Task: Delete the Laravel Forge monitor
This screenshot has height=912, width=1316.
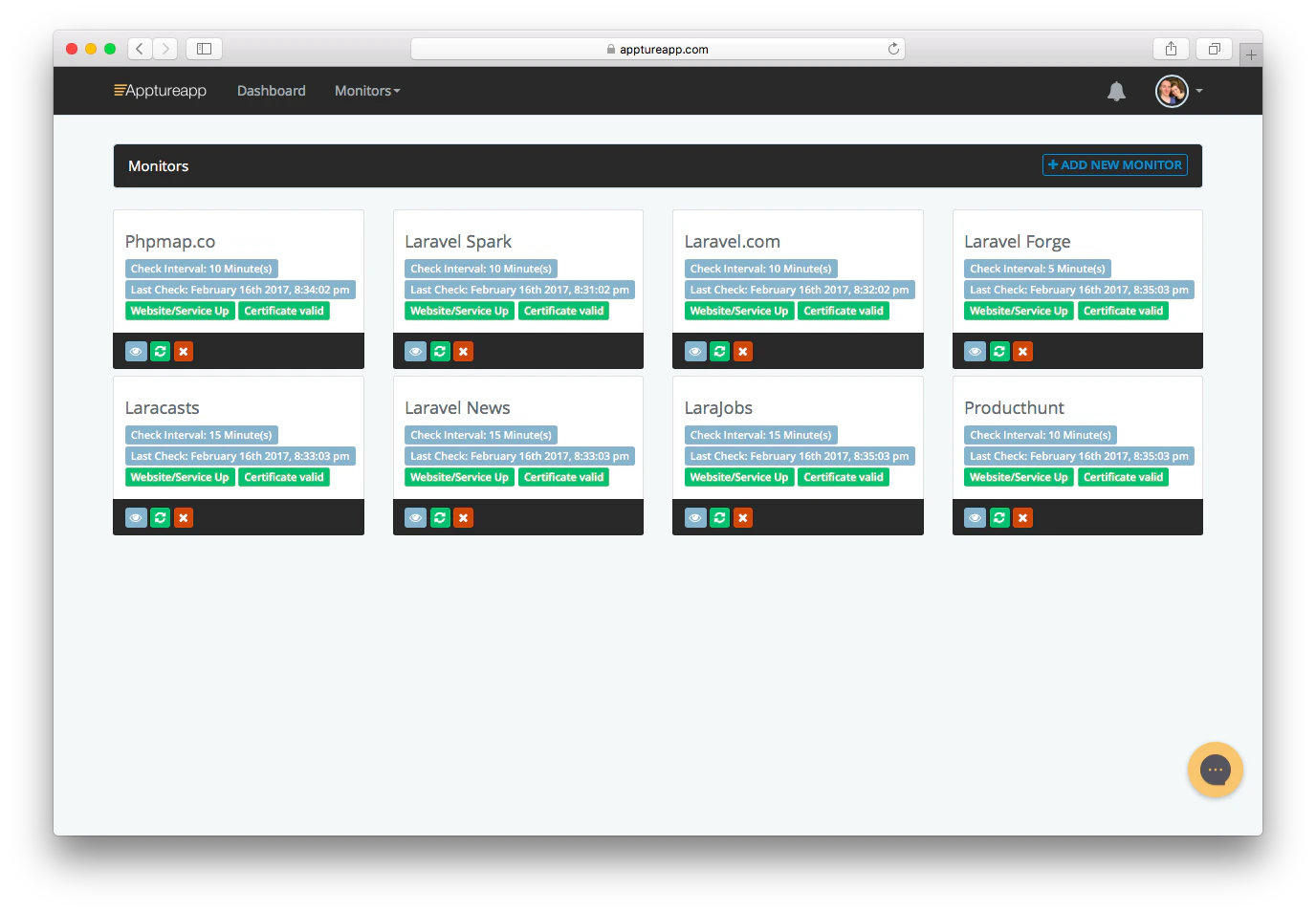Action: click(1022, 352)
